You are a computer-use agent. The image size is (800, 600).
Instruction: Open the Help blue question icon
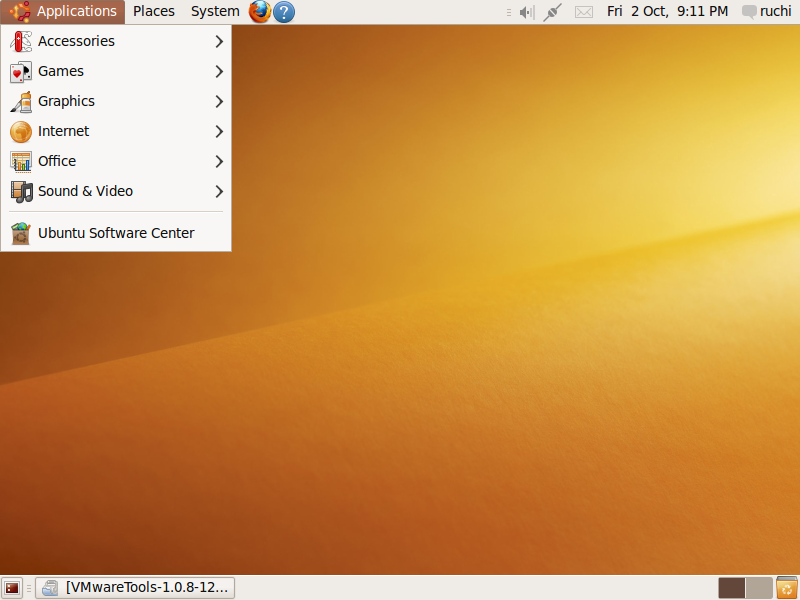click(x=284, y=12)
